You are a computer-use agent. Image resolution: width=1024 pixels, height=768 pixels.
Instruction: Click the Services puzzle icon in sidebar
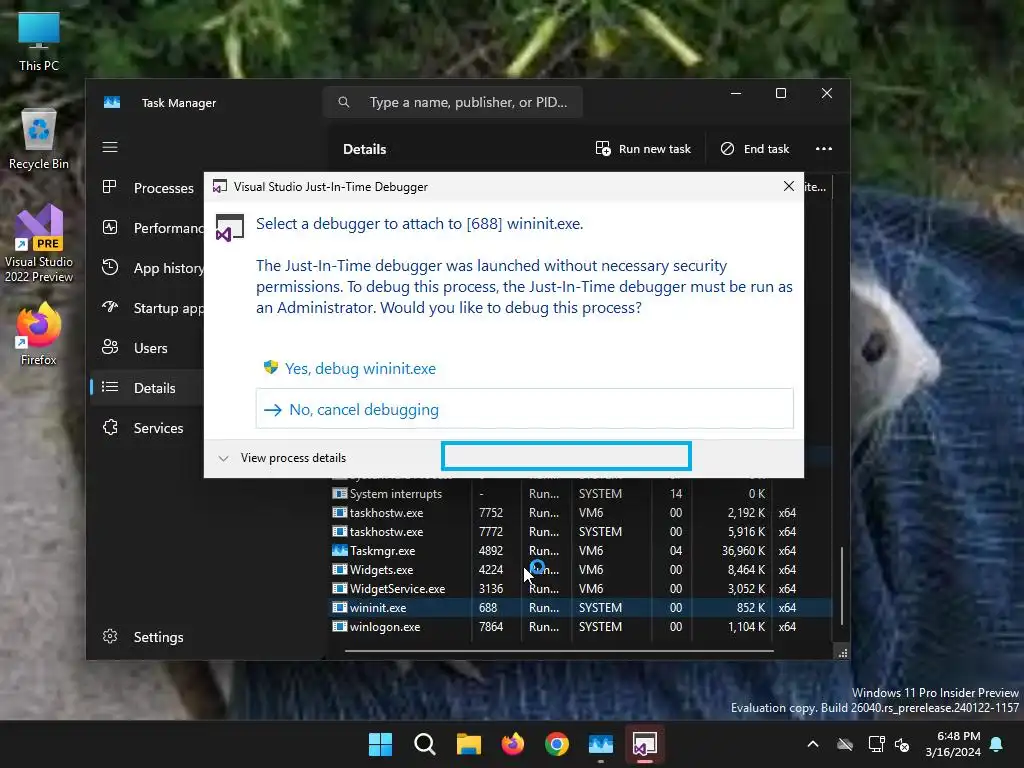point(110,427)
